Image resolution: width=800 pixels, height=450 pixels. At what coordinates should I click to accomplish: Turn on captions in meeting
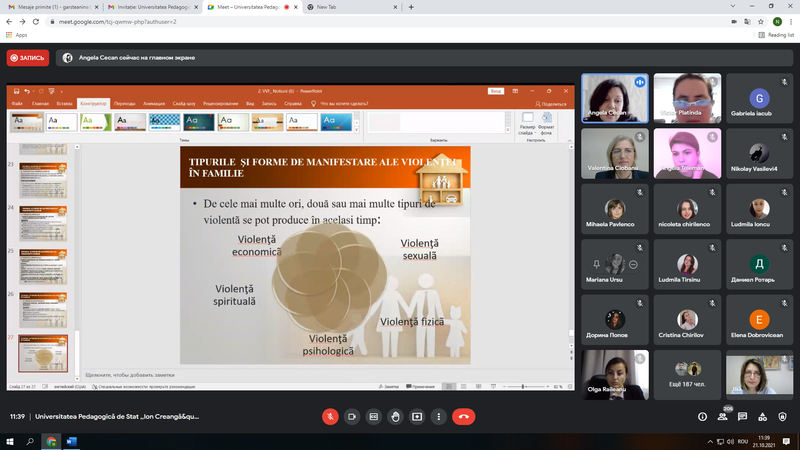coord(374,416)
